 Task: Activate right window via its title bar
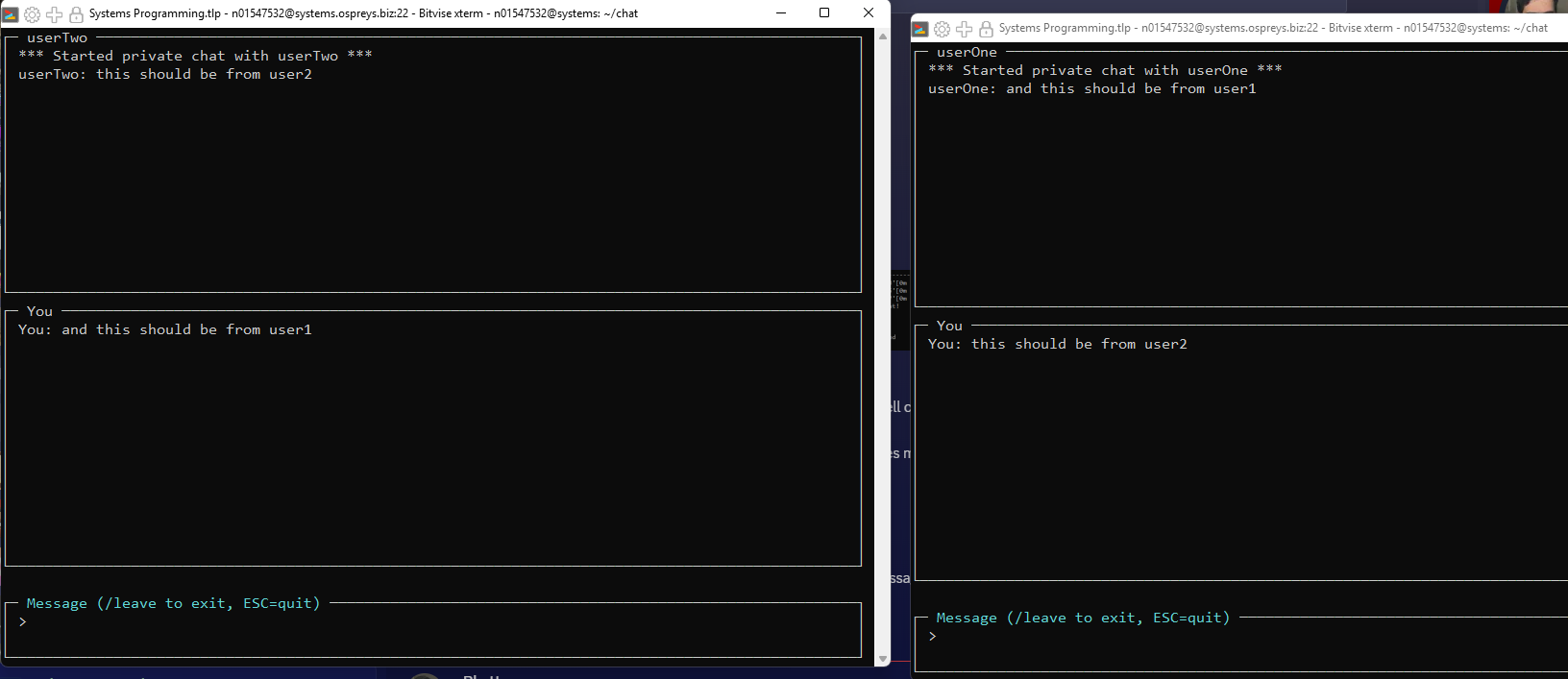tap(1273, 29)
